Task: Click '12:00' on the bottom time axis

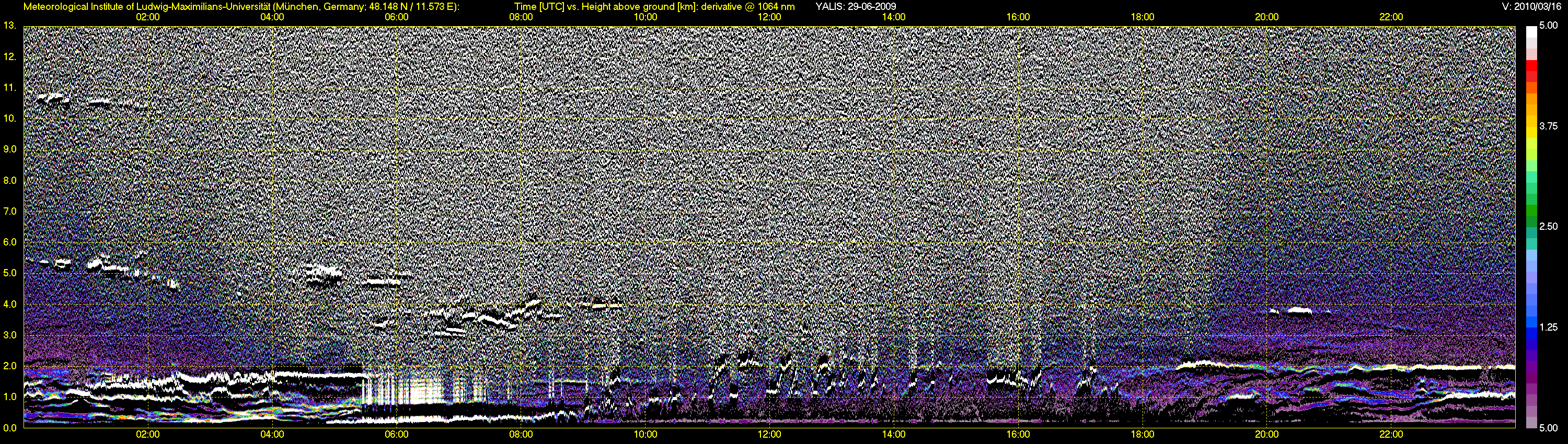Action: point(769,434)
